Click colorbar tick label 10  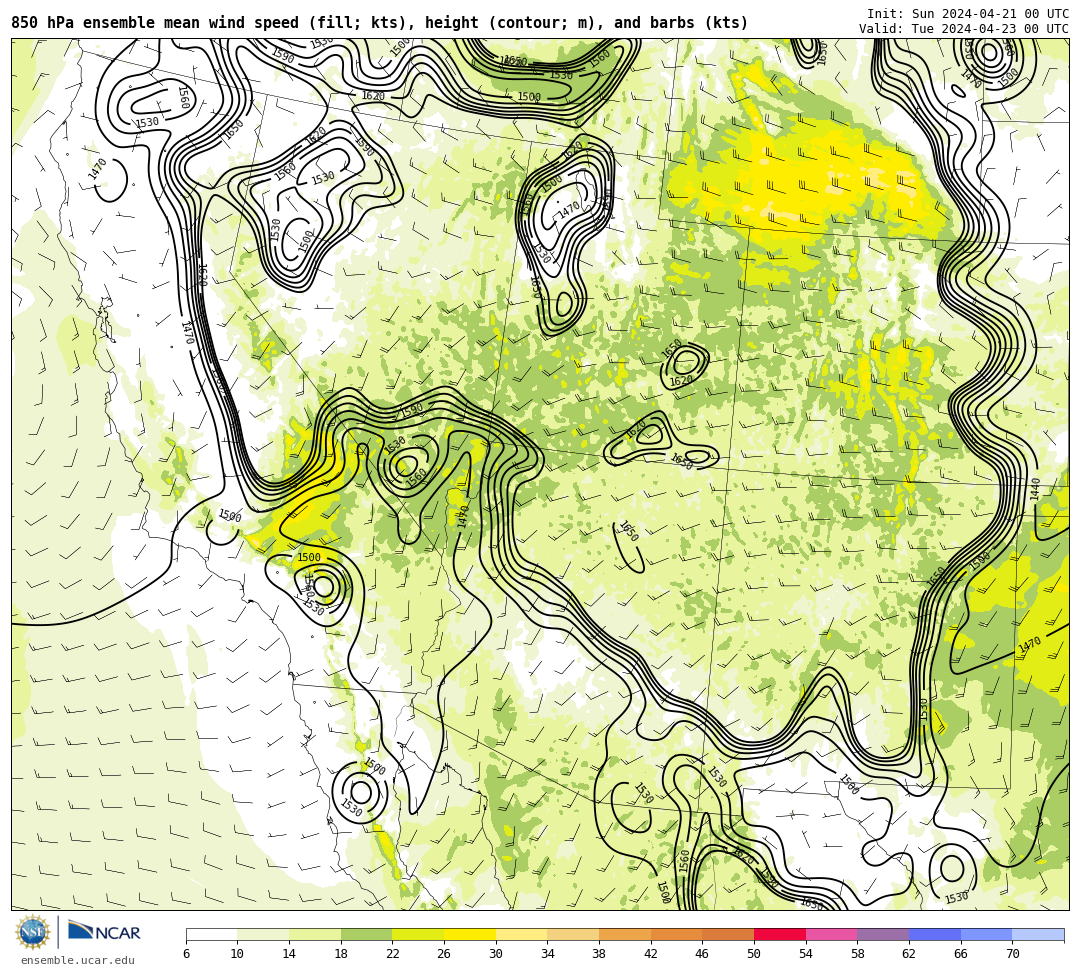(x=238, y=954)
